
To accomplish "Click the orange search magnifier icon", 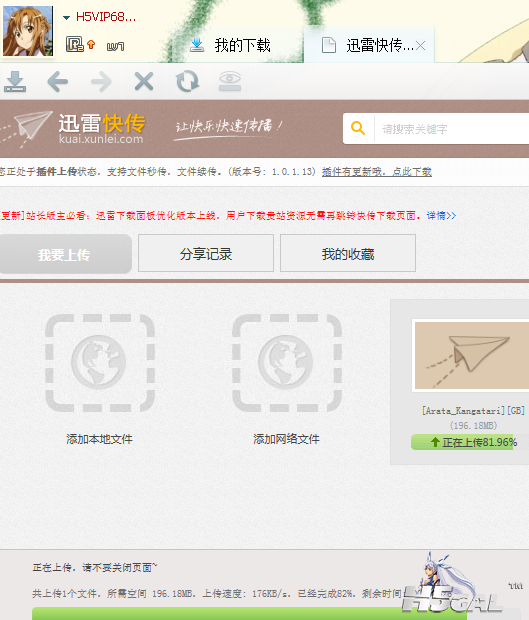I will 358,129.
